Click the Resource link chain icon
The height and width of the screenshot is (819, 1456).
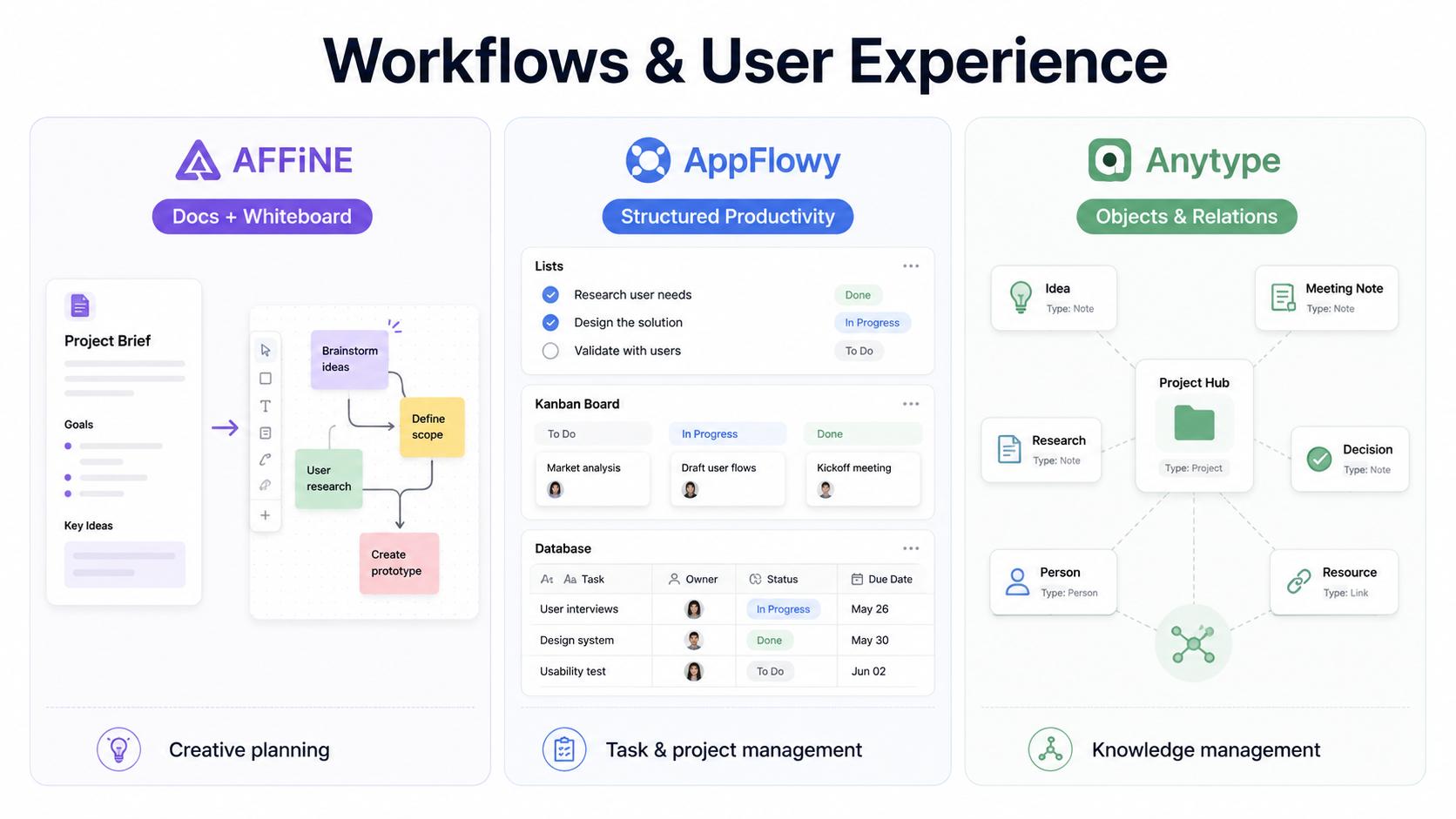pos(1298,581)
